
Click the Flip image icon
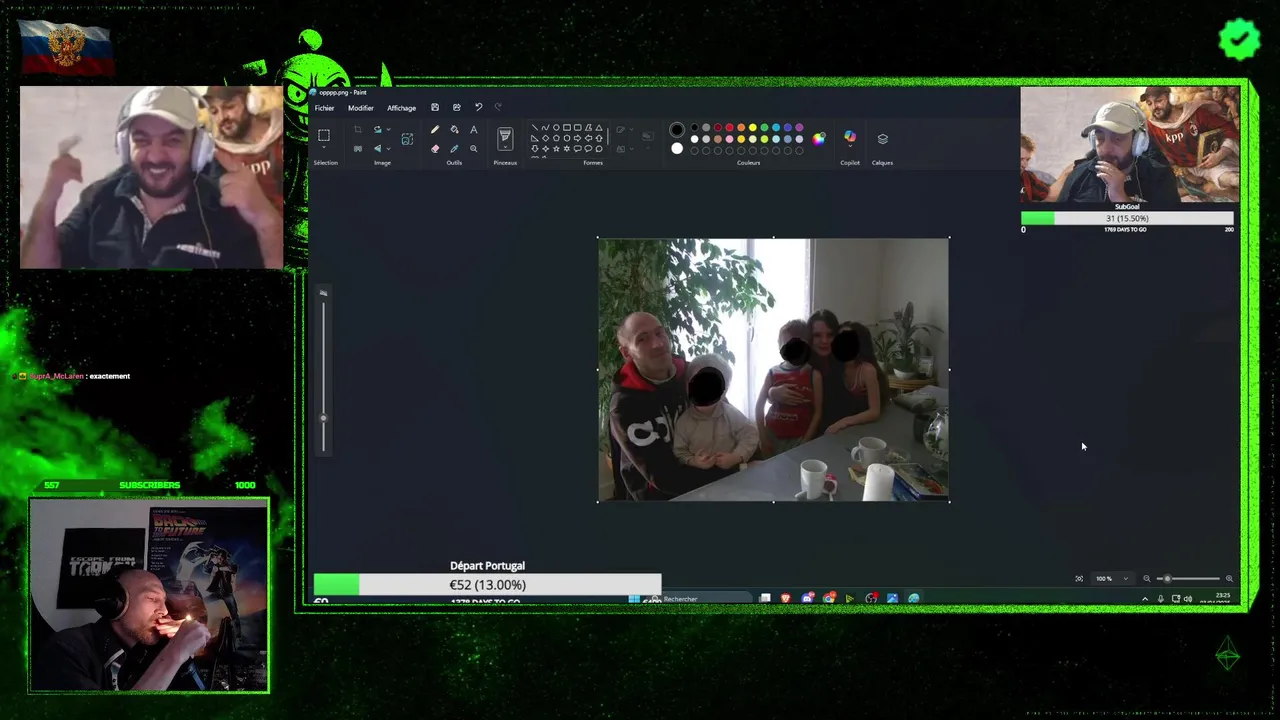pos(378,148)
